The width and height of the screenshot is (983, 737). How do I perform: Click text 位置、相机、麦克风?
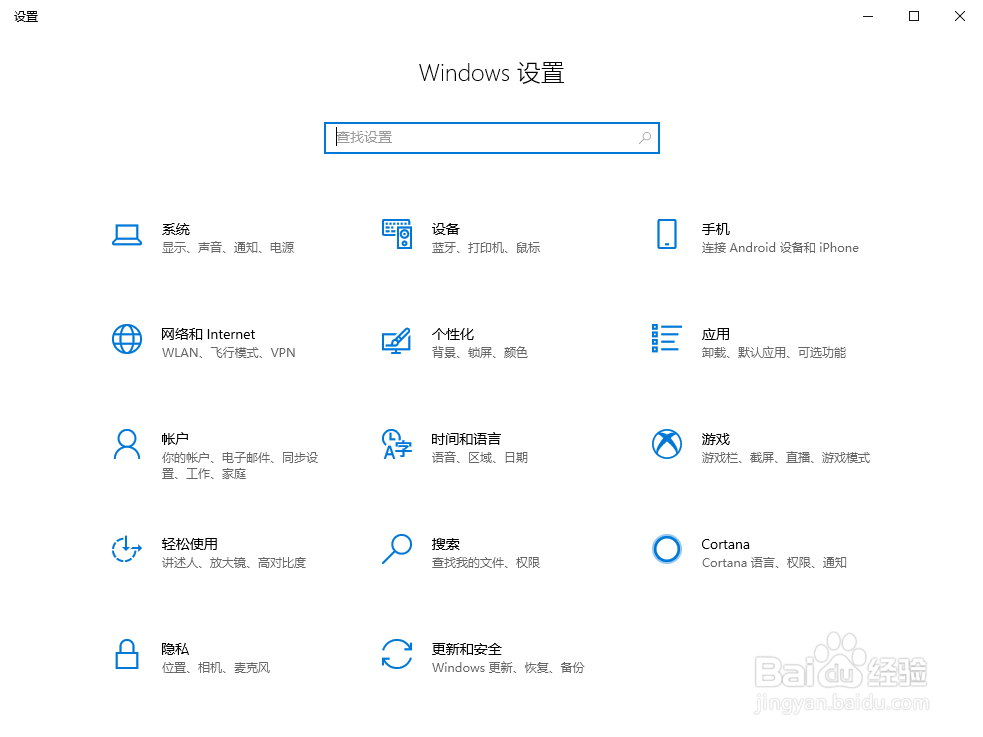[x=216, y=667]
